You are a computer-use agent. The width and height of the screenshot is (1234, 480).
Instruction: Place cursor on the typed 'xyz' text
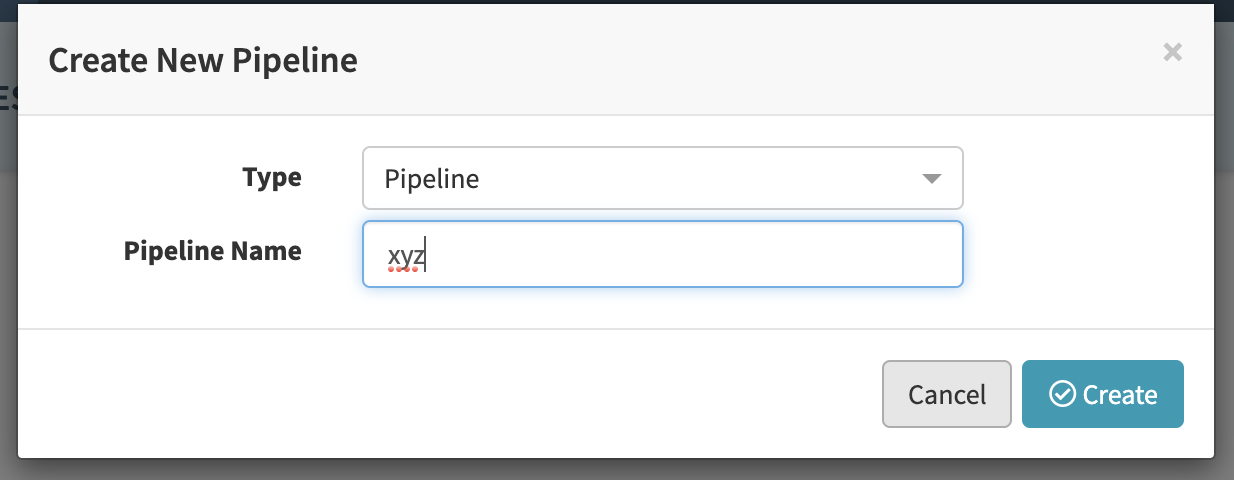pyautogui.click(x=406, y=256)
